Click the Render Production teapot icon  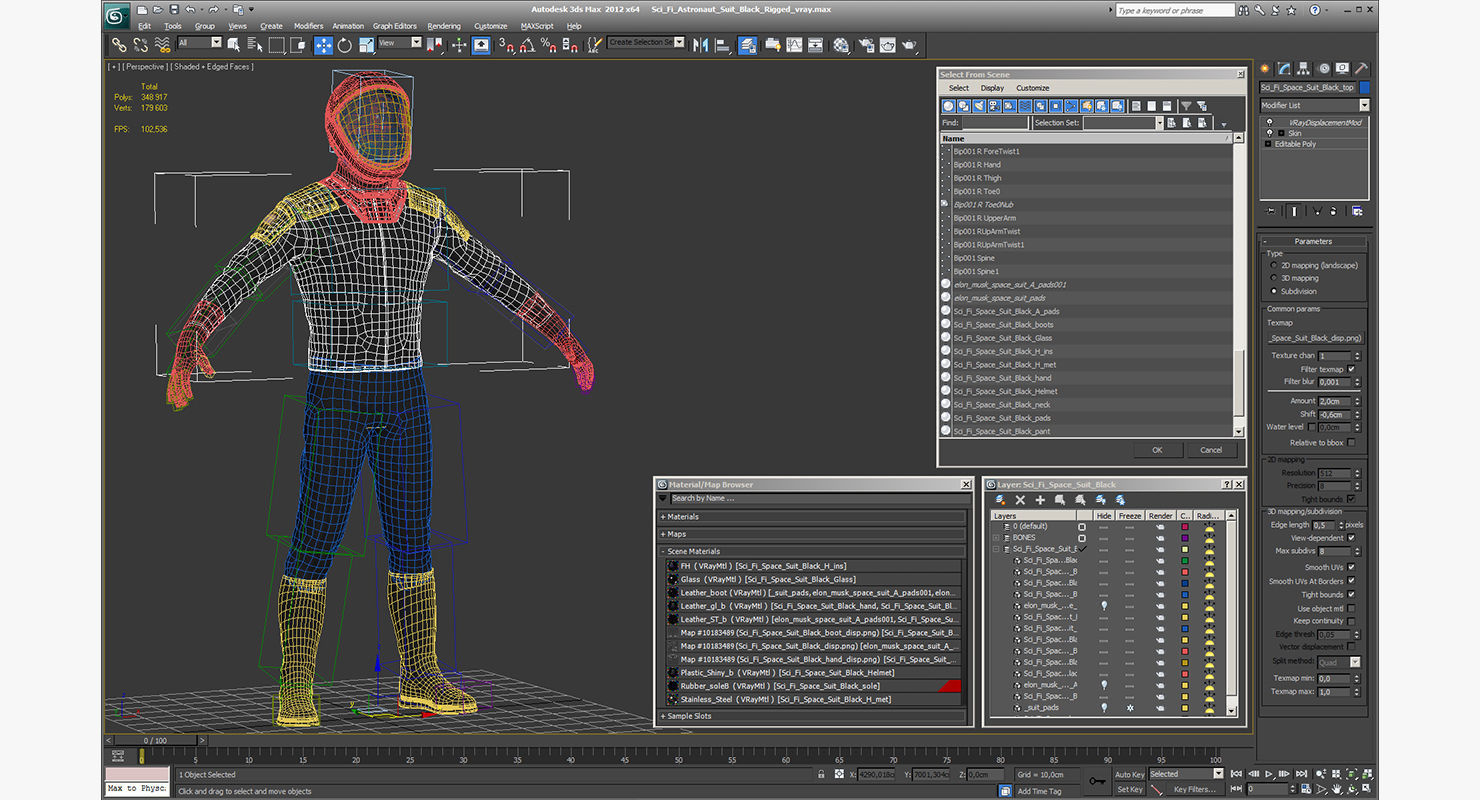[909, 45]
